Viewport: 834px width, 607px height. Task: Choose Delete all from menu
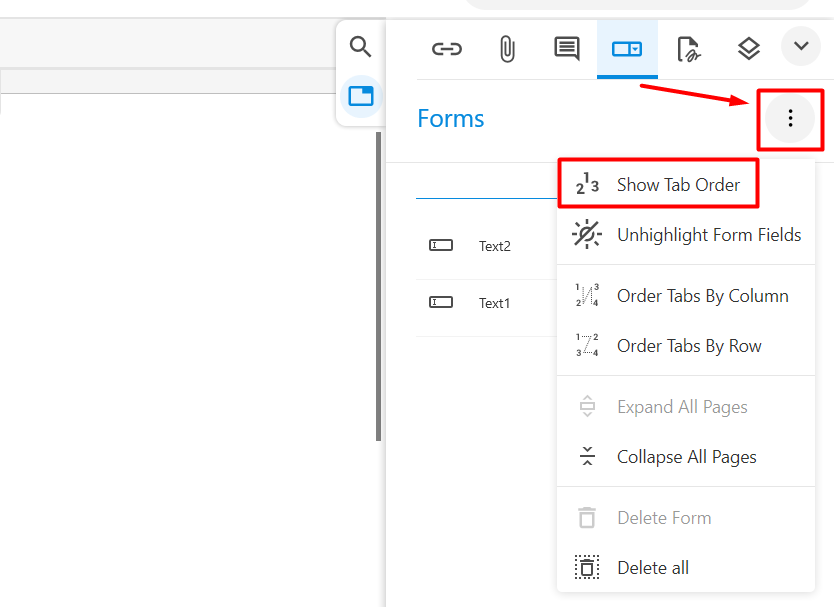(686, 568)
